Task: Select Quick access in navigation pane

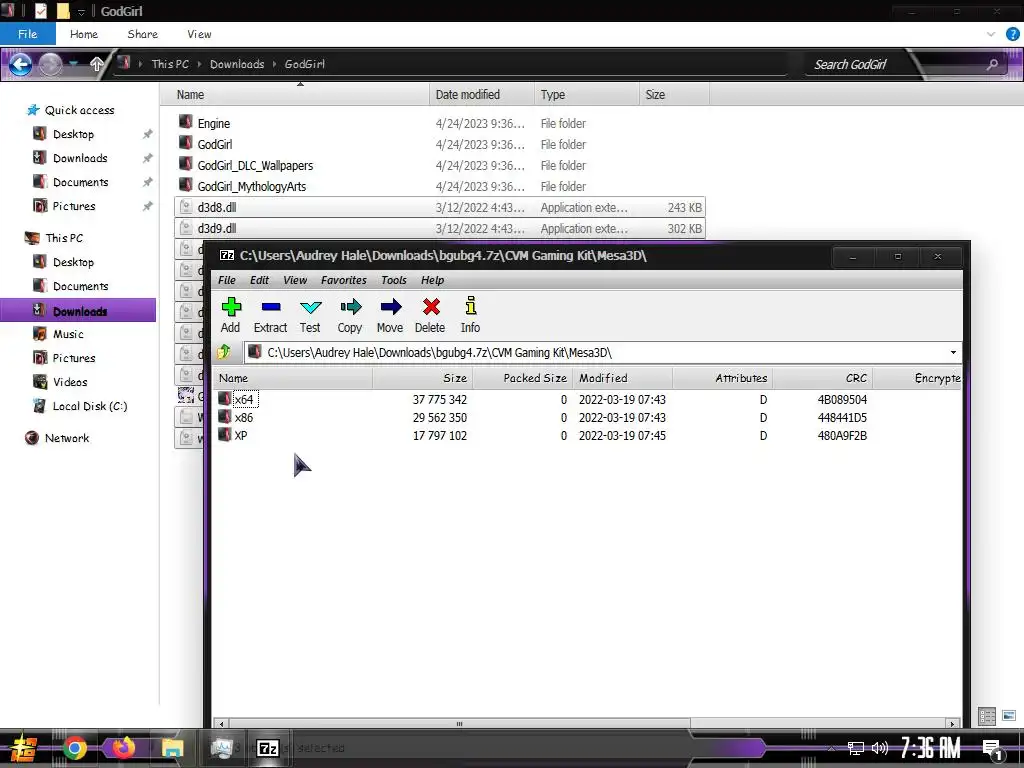Action: tap(79, 110)
